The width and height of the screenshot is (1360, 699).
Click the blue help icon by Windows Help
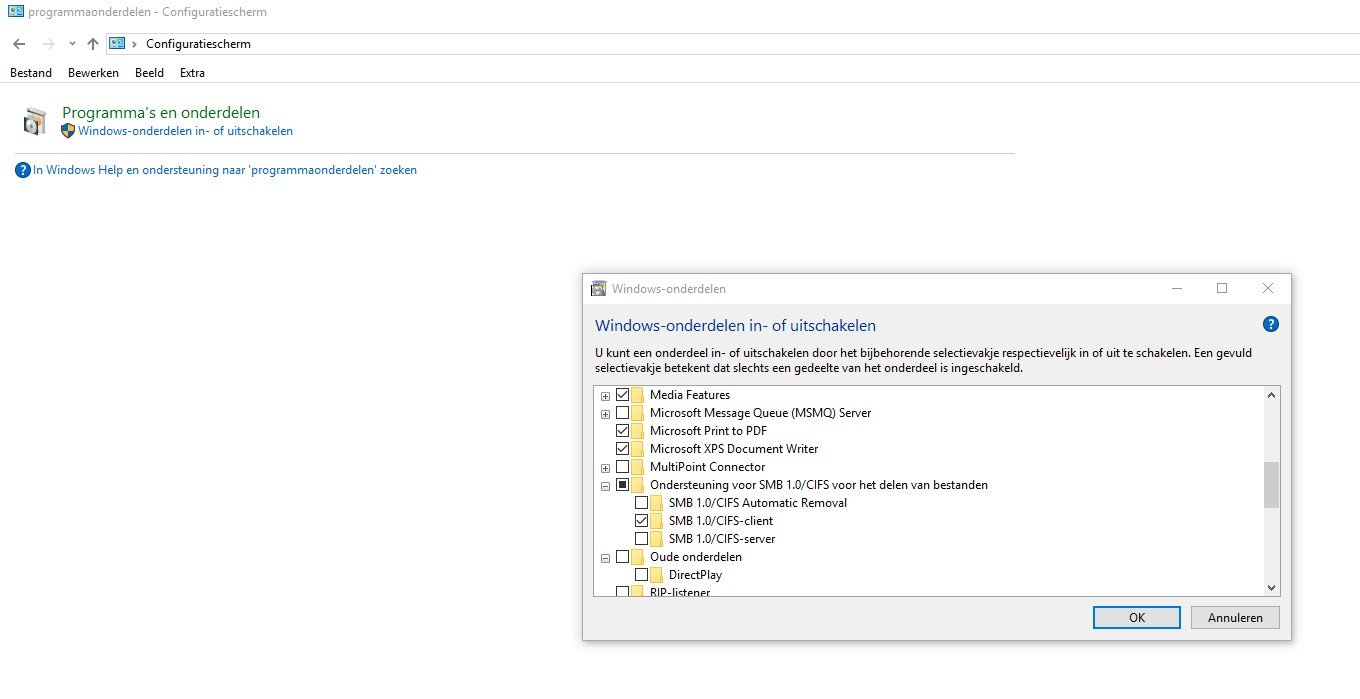23,170
